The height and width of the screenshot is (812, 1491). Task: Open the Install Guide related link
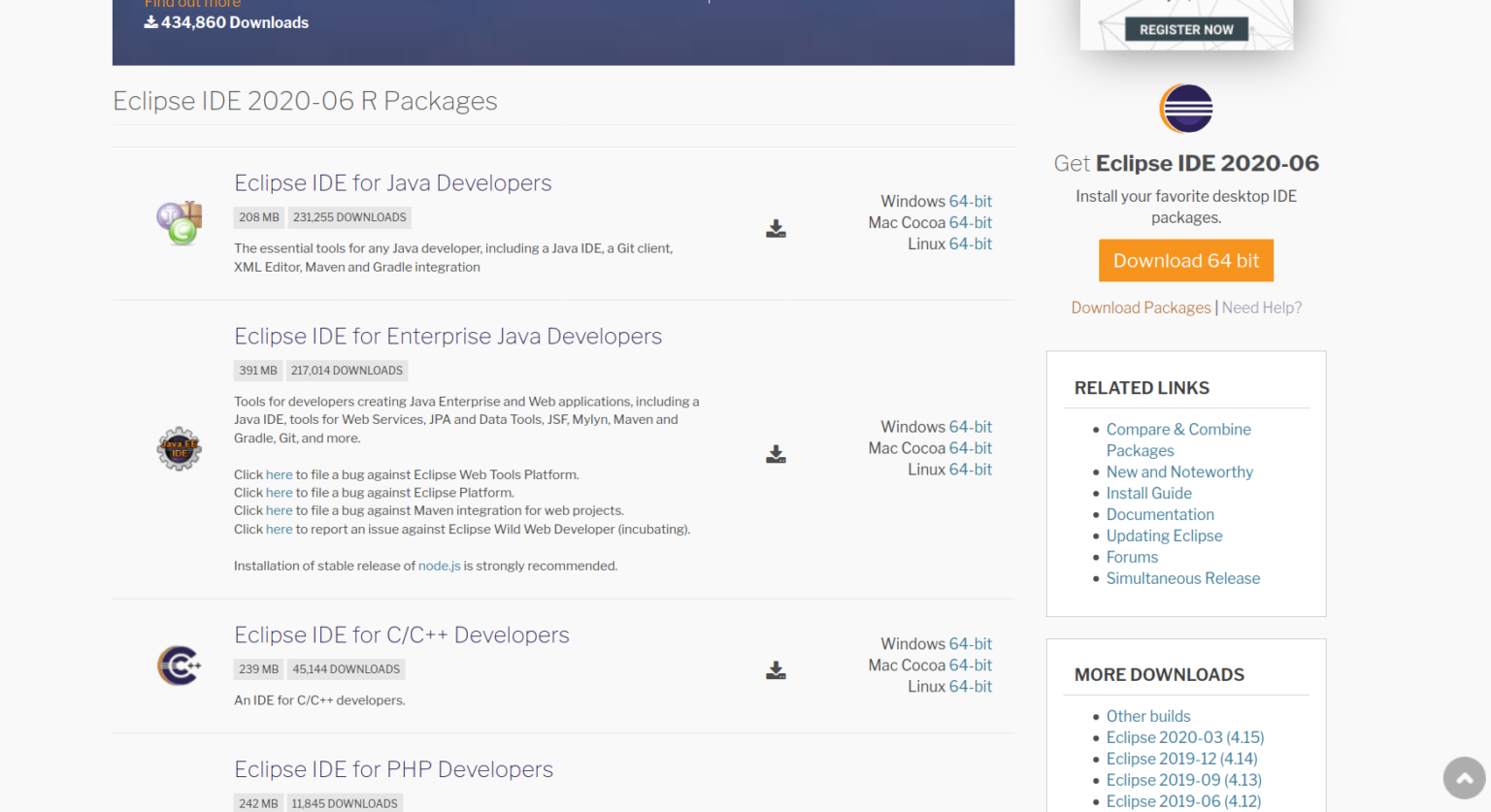[x=1148, y=493]
